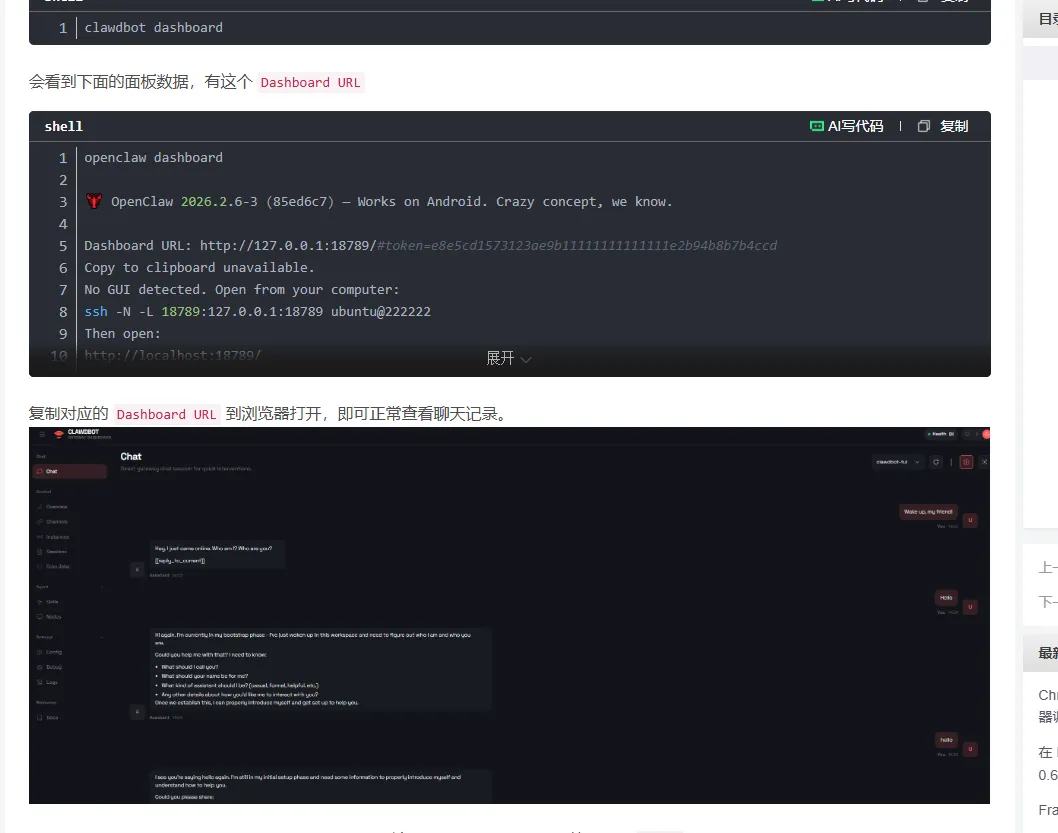Expand the code block with 展开
The width and height of the screenshot is (1058, 833).
tap(509, 358)
